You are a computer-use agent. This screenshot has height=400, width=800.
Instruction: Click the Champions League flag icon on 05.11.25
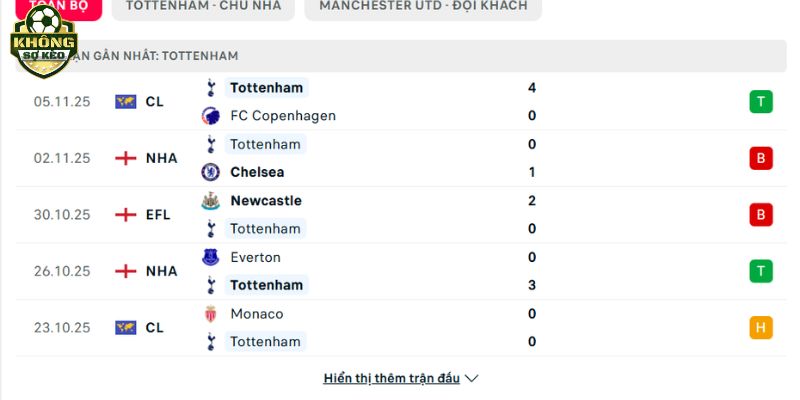tap(125, 101)
